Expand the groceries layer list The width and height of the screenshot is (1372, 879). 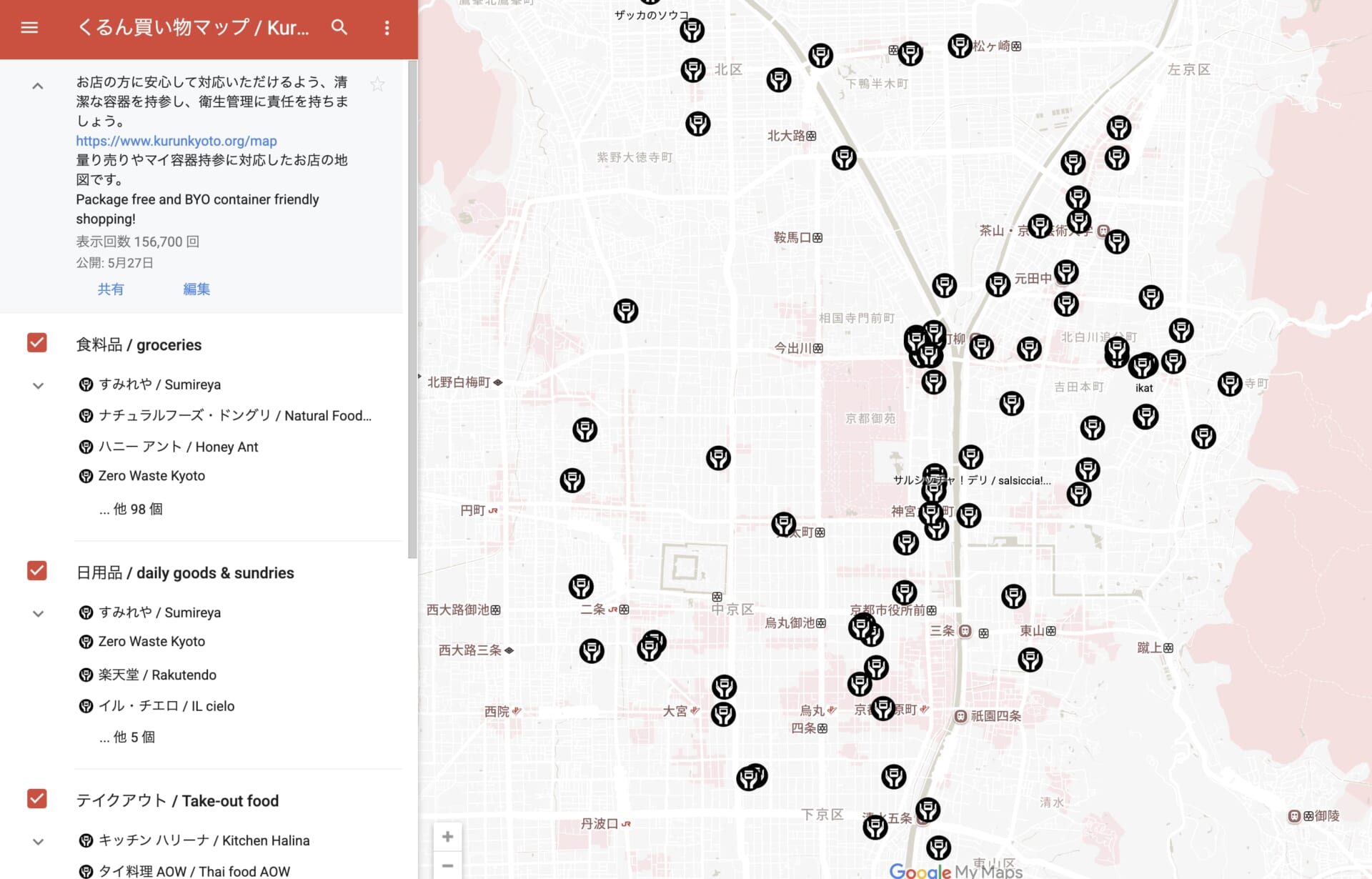click(x=39, y=386)
